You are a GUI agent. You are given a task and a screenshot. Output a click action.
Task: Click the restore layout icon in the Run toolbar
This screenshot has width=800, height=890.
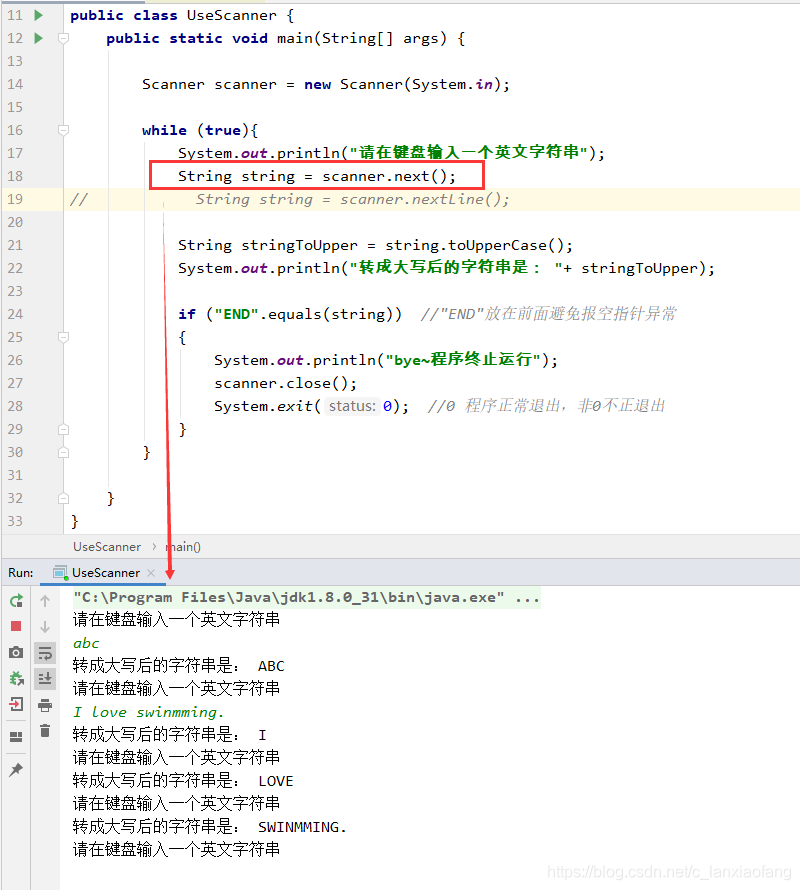[x=16, y=737]
